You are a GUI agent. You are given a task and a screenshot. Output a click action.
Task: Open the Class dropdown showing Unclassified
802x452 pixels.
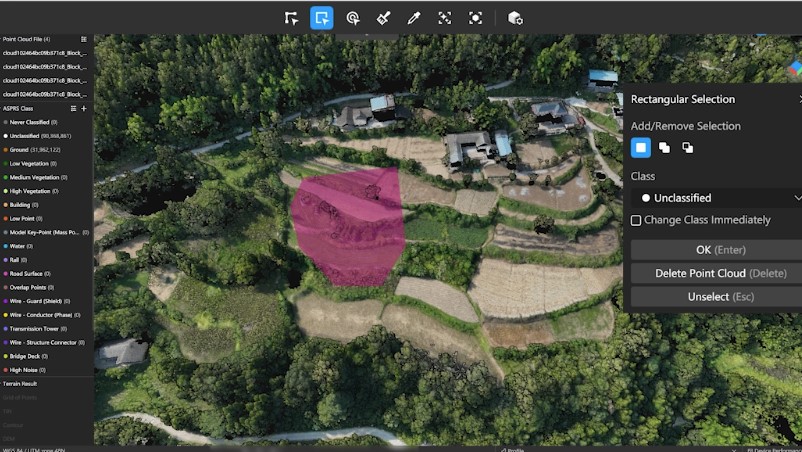(716, 198)
